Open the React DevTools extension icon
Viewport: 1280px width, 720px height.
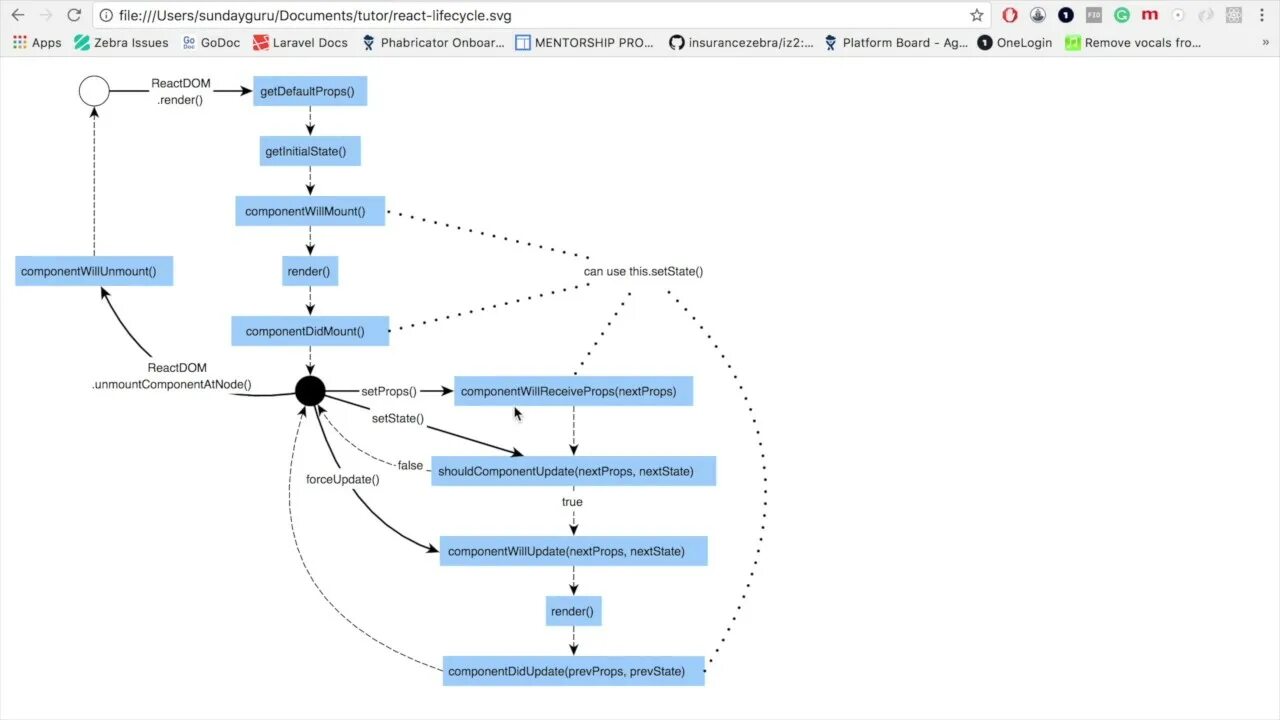click(1233, 15)
